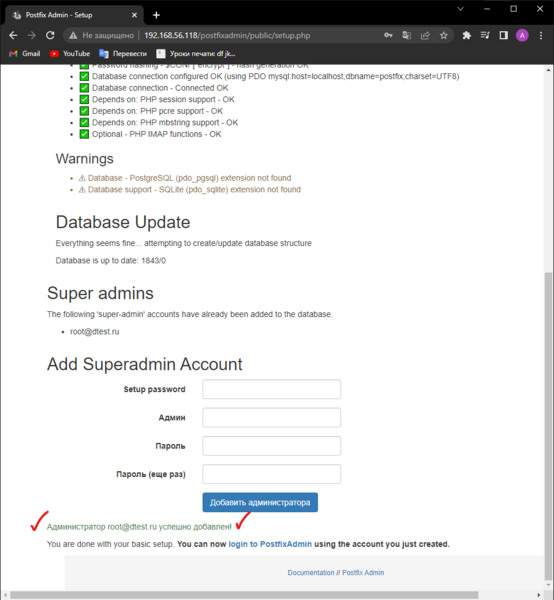Screen dimensions: 554x600
Task: Click the saved passwords key icon
Action: [388, 35]
